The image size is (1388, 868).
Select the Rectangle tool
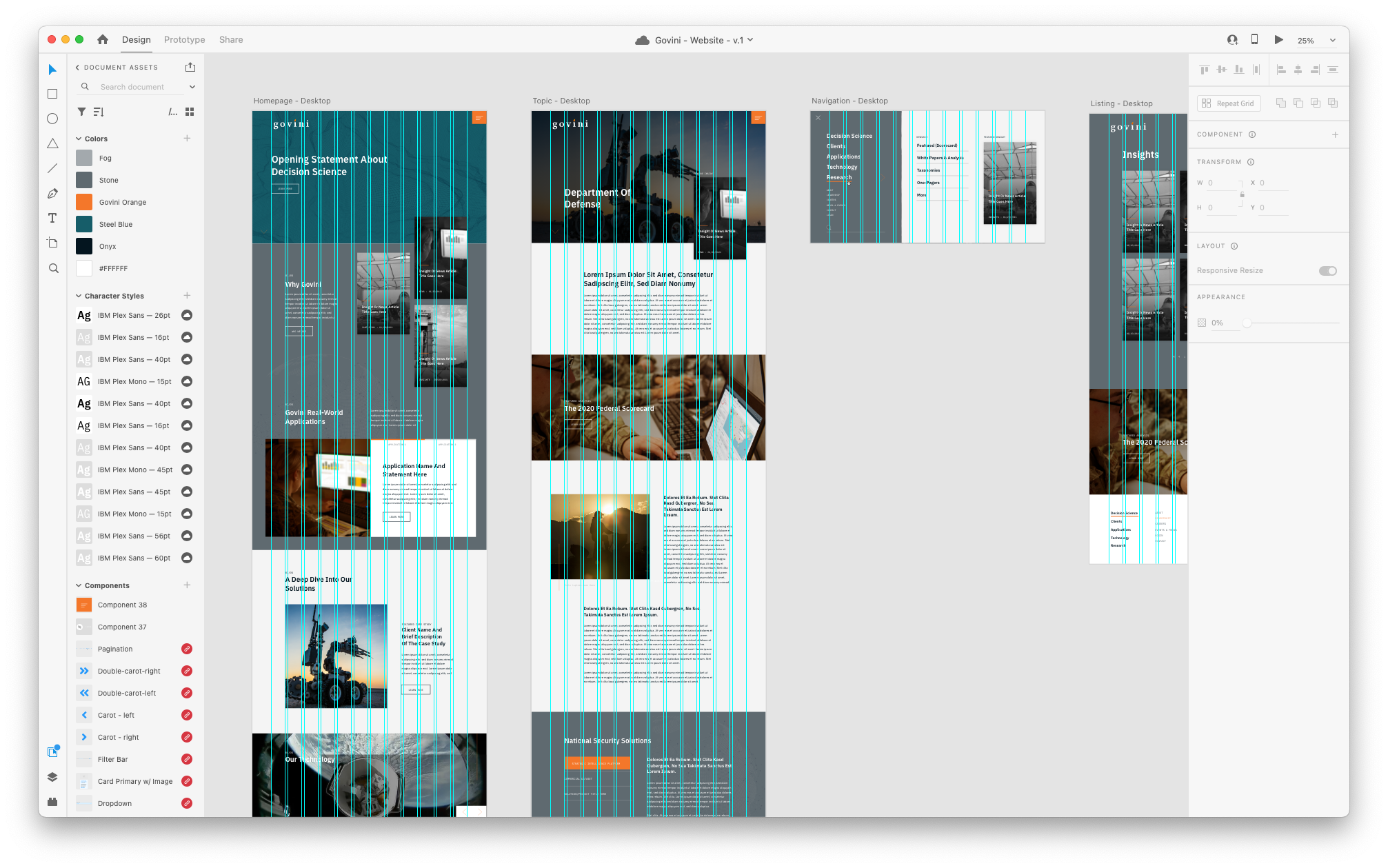coord(52,94)
